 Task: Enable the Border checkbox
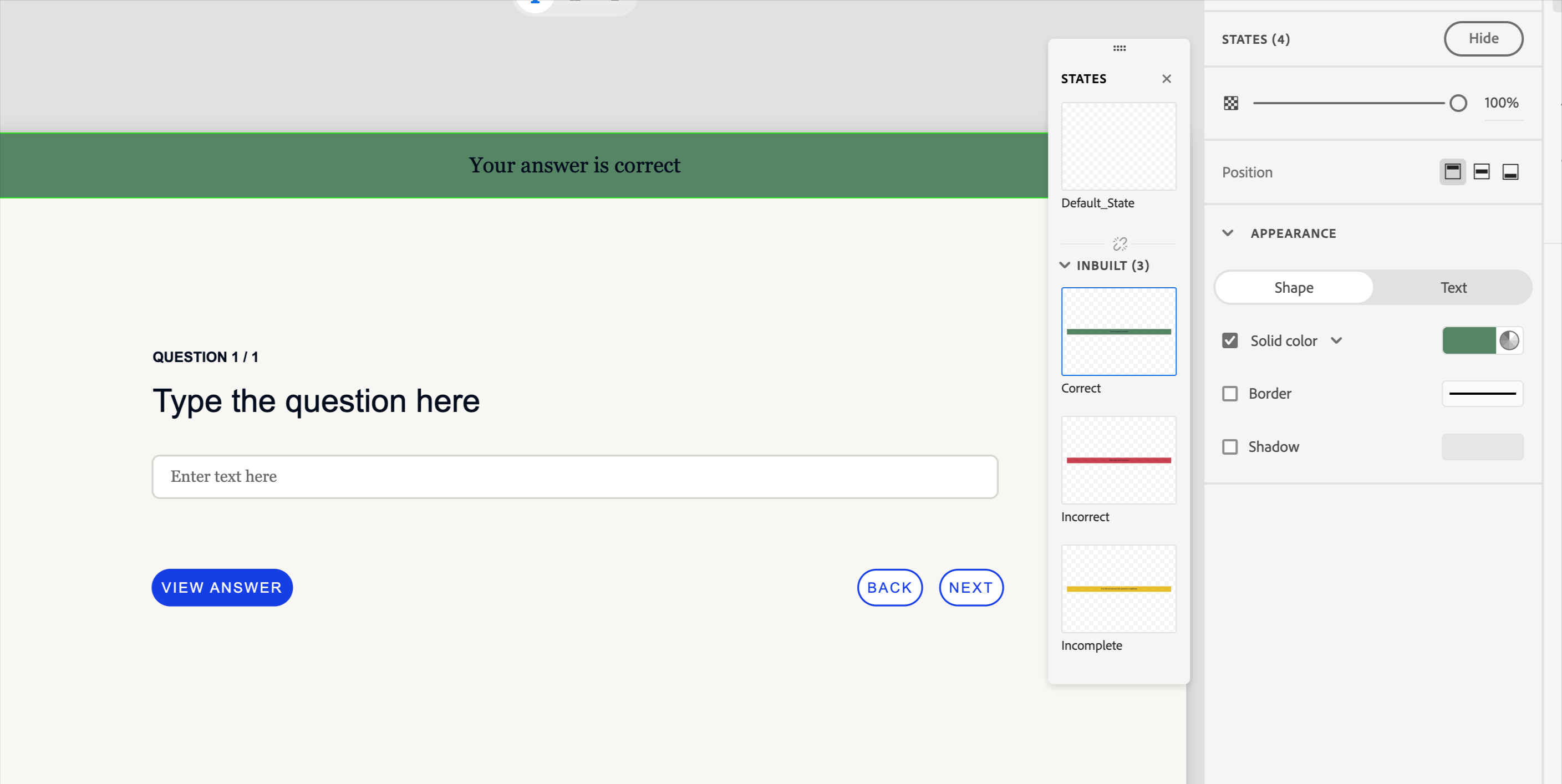(x=1230, y=394)
